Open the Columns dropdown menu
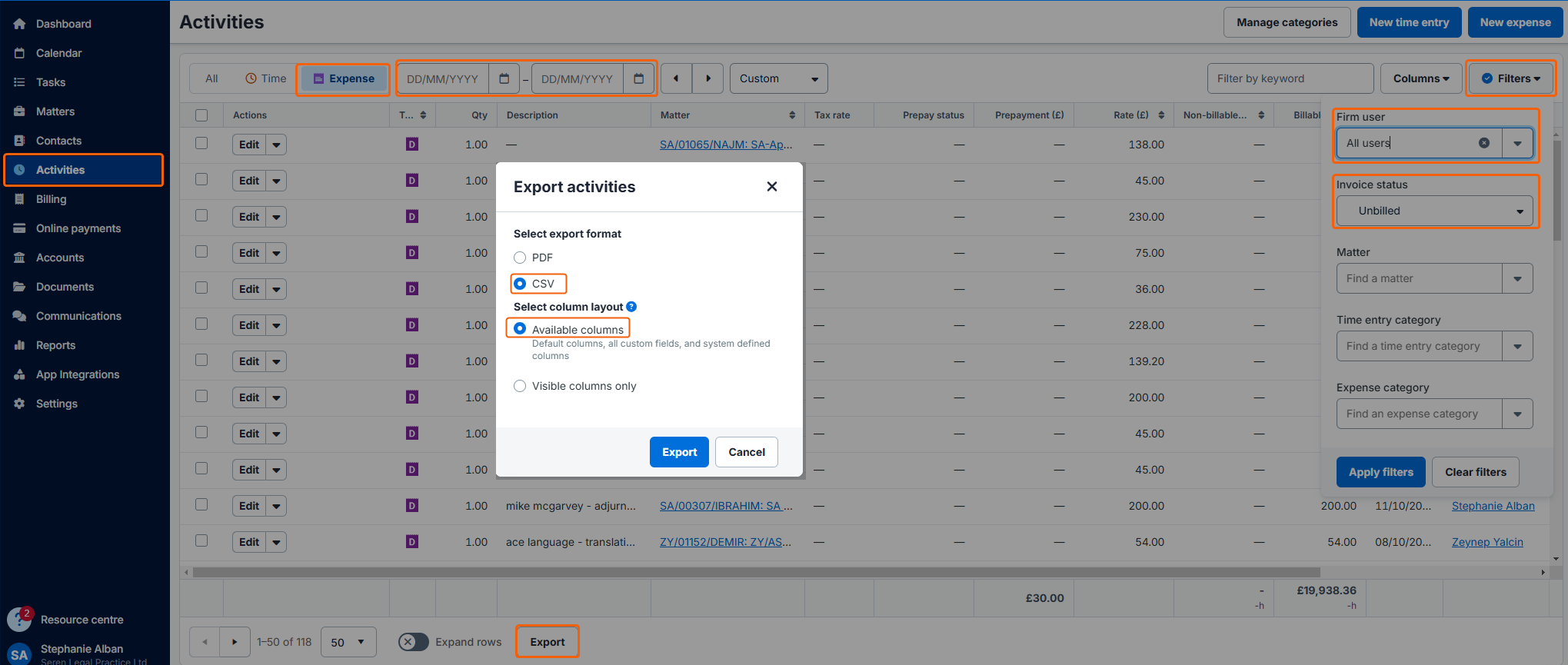 pyautogui.click(x=1420, y=78)
